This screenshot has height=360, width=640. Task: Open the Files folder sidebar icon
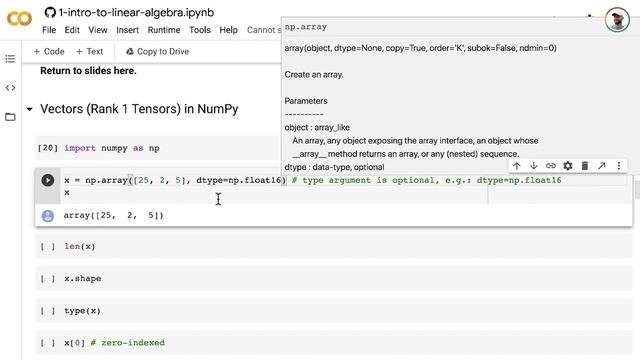pyautogui.click(x=10, y=117)
